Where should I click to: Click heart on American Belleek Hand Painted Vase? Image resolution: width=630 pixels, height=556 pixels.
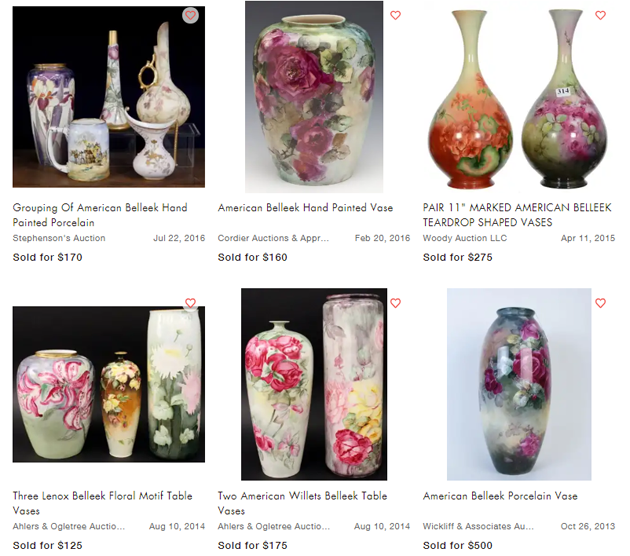tap(395, 15)
